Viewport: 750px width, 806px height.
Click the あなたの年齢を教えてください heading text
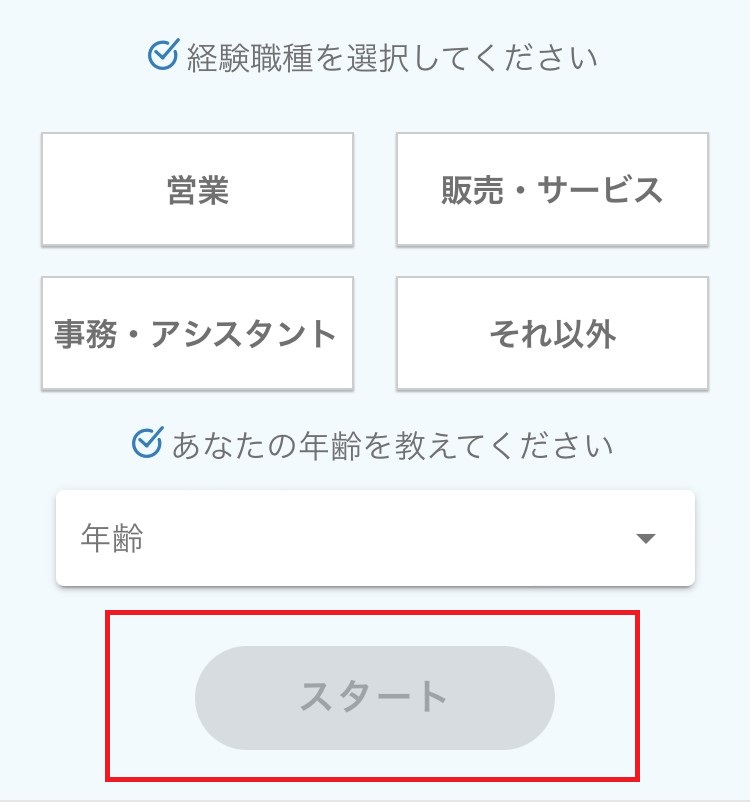tap(392, 445)
